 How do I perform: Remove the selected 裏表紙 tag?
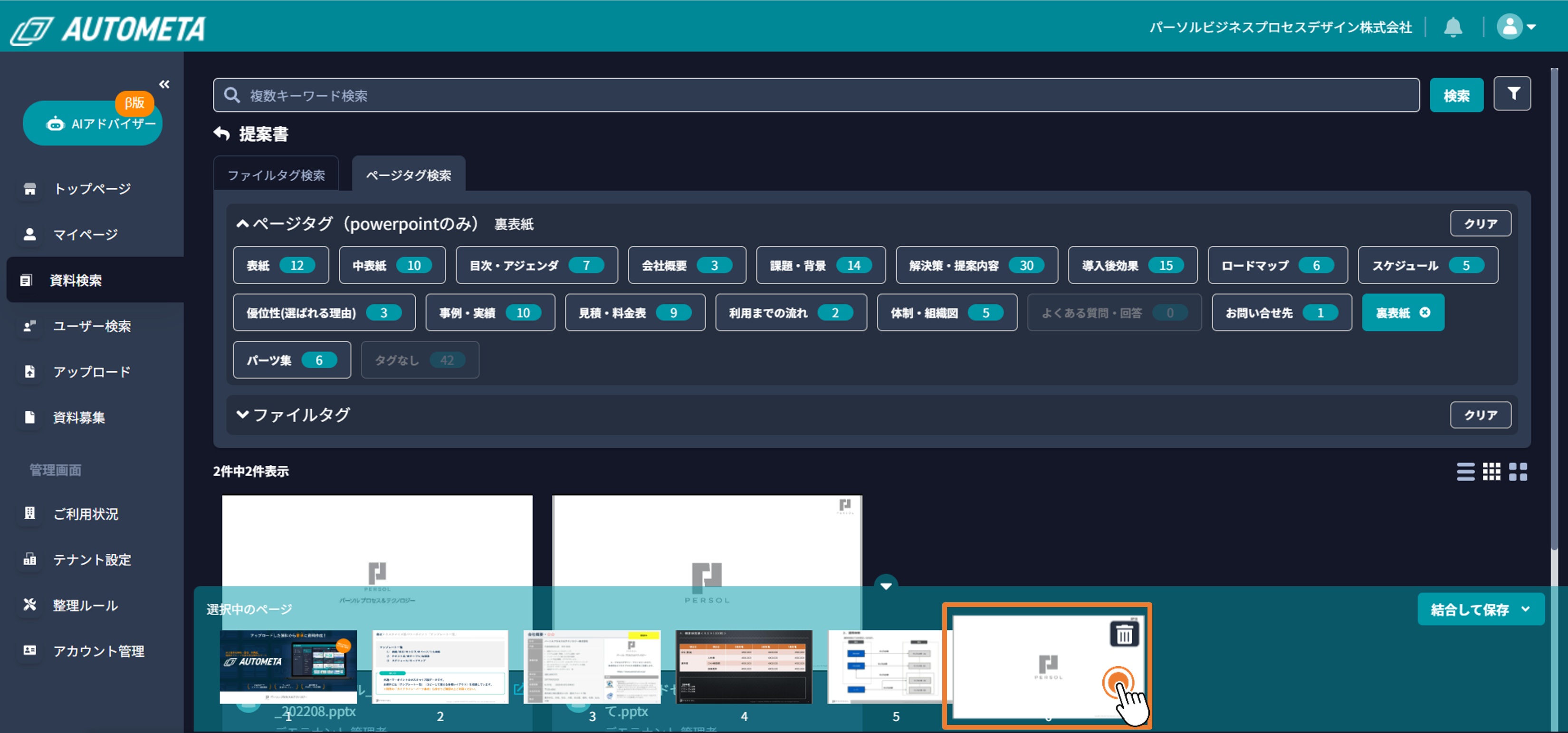[1425, 312]
